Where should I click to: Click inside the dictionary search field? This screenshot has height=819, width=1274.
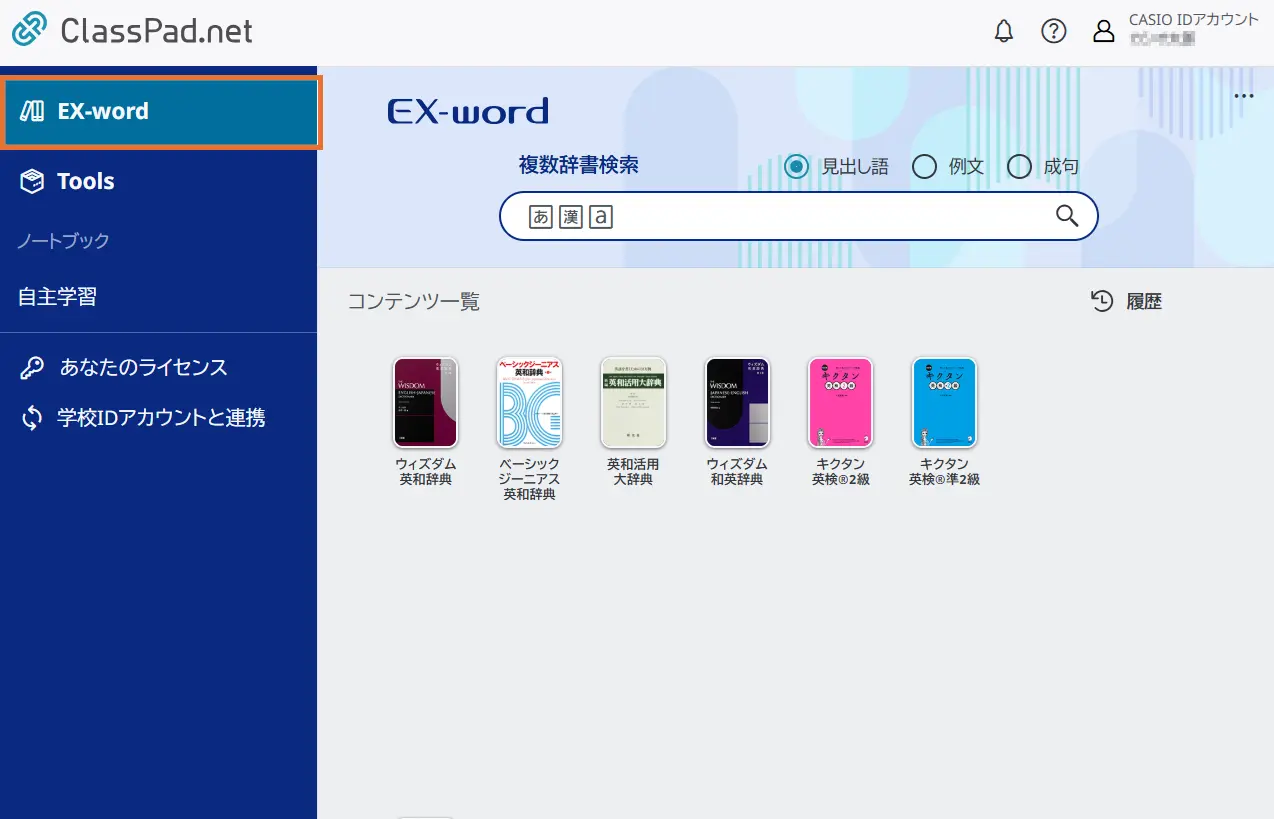pos(798,216)
